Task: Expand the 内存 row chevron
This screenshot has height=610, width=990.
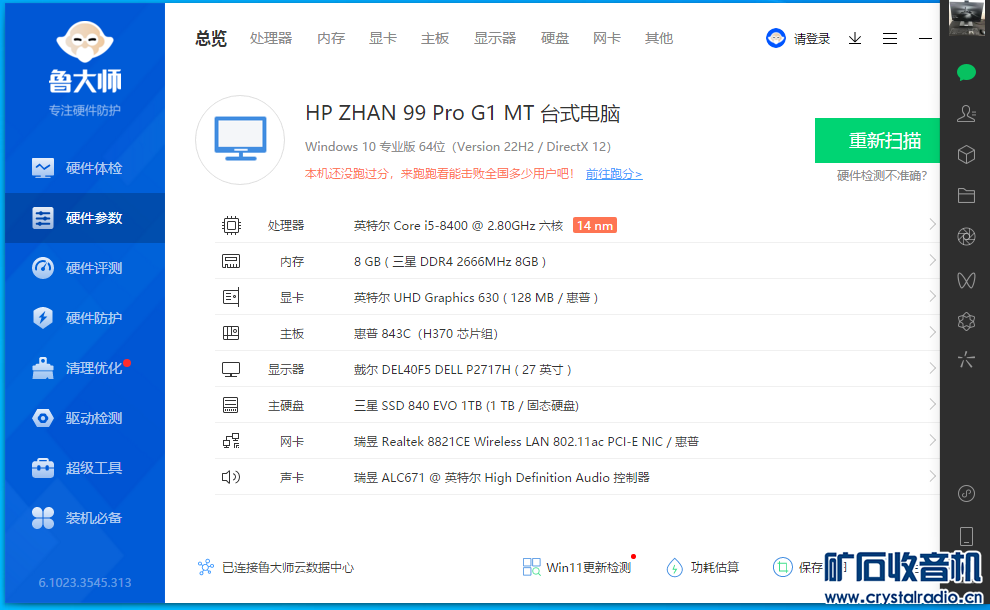Action: coord(933,260)
